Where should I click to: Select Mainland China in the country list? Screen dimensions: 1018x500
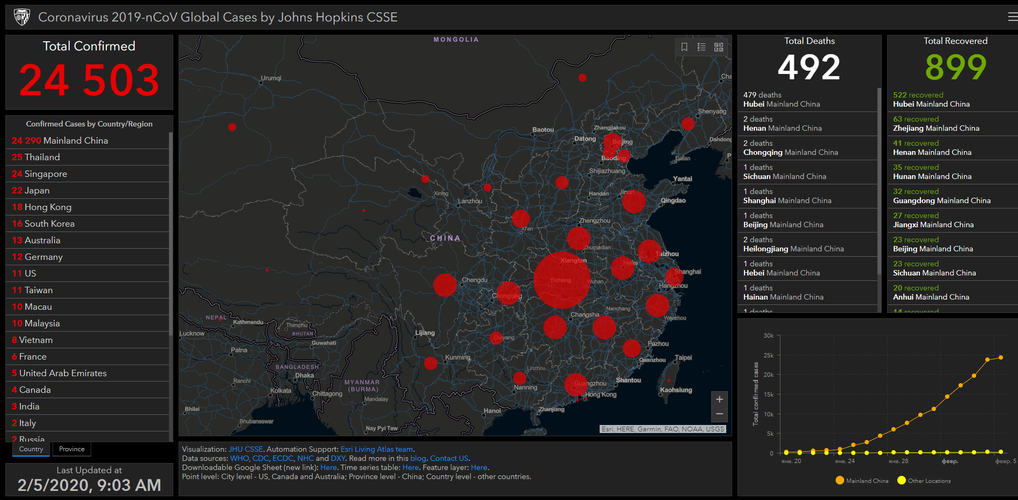click(60, 140)
